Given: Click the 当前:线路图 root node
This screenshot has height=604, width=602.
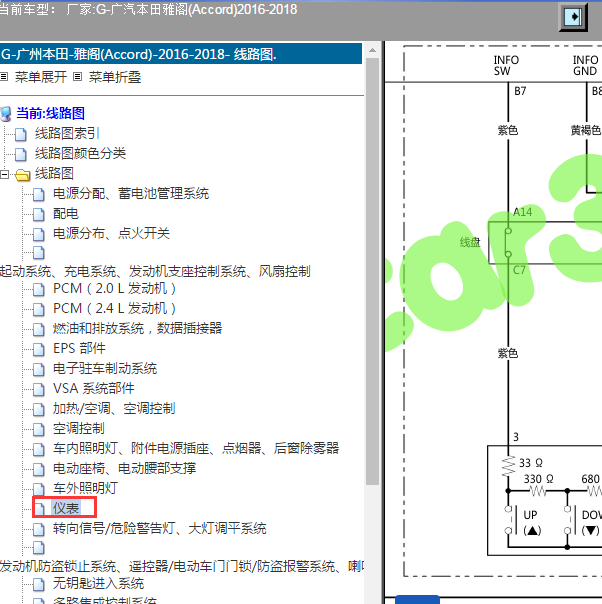Looking at the screenshot, I should [50, 113].
